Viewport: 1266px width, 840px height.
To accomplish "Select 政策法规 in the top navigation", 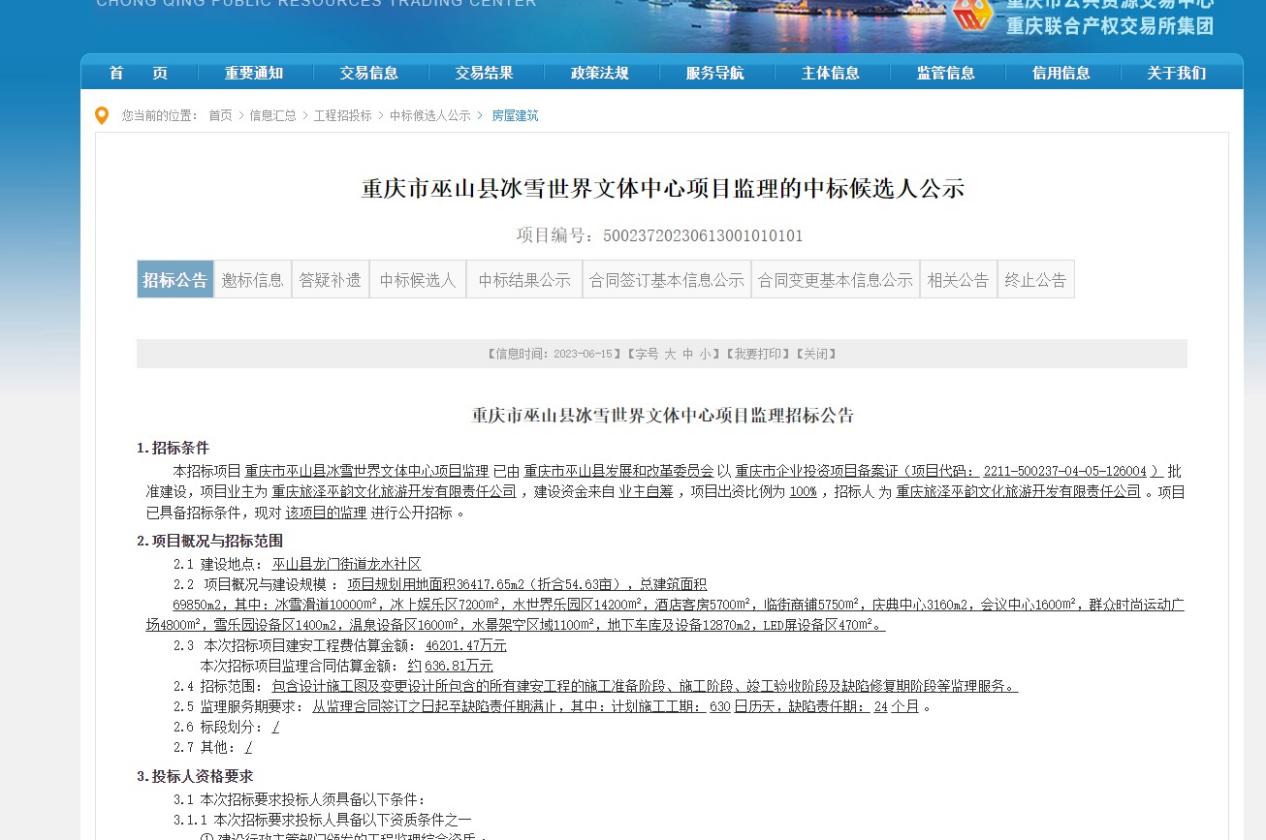I will pos(600,73).
